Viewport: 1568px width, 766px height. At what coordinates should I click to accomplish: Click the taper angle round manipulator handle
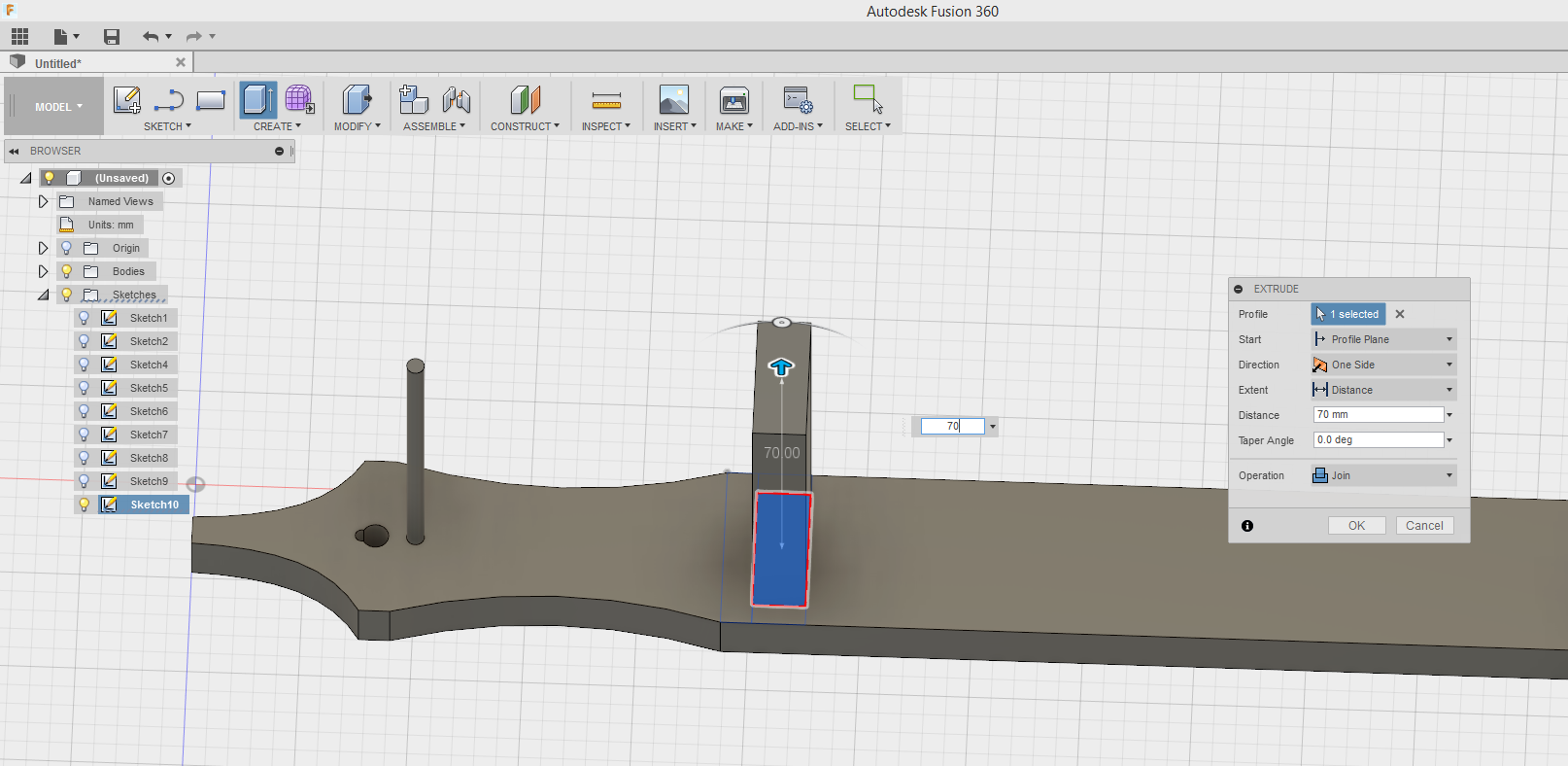781,323
